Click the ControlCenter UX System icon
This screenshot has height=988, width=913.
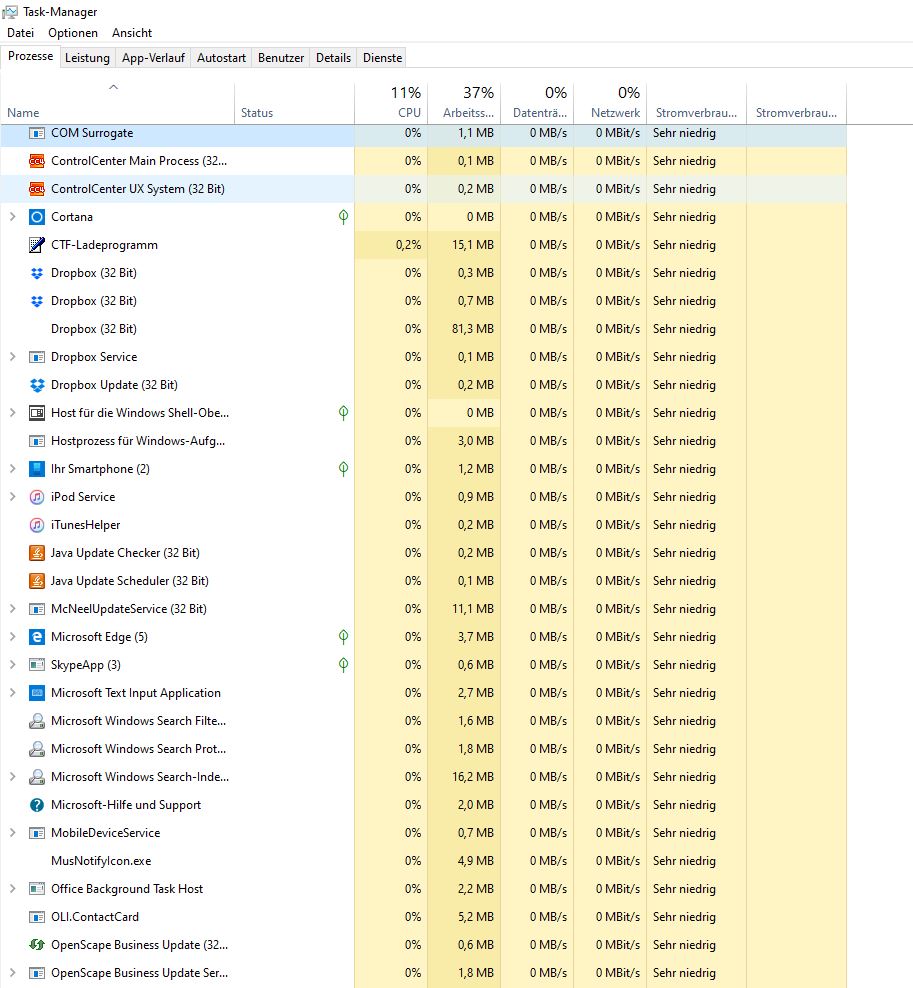[37, 188]
